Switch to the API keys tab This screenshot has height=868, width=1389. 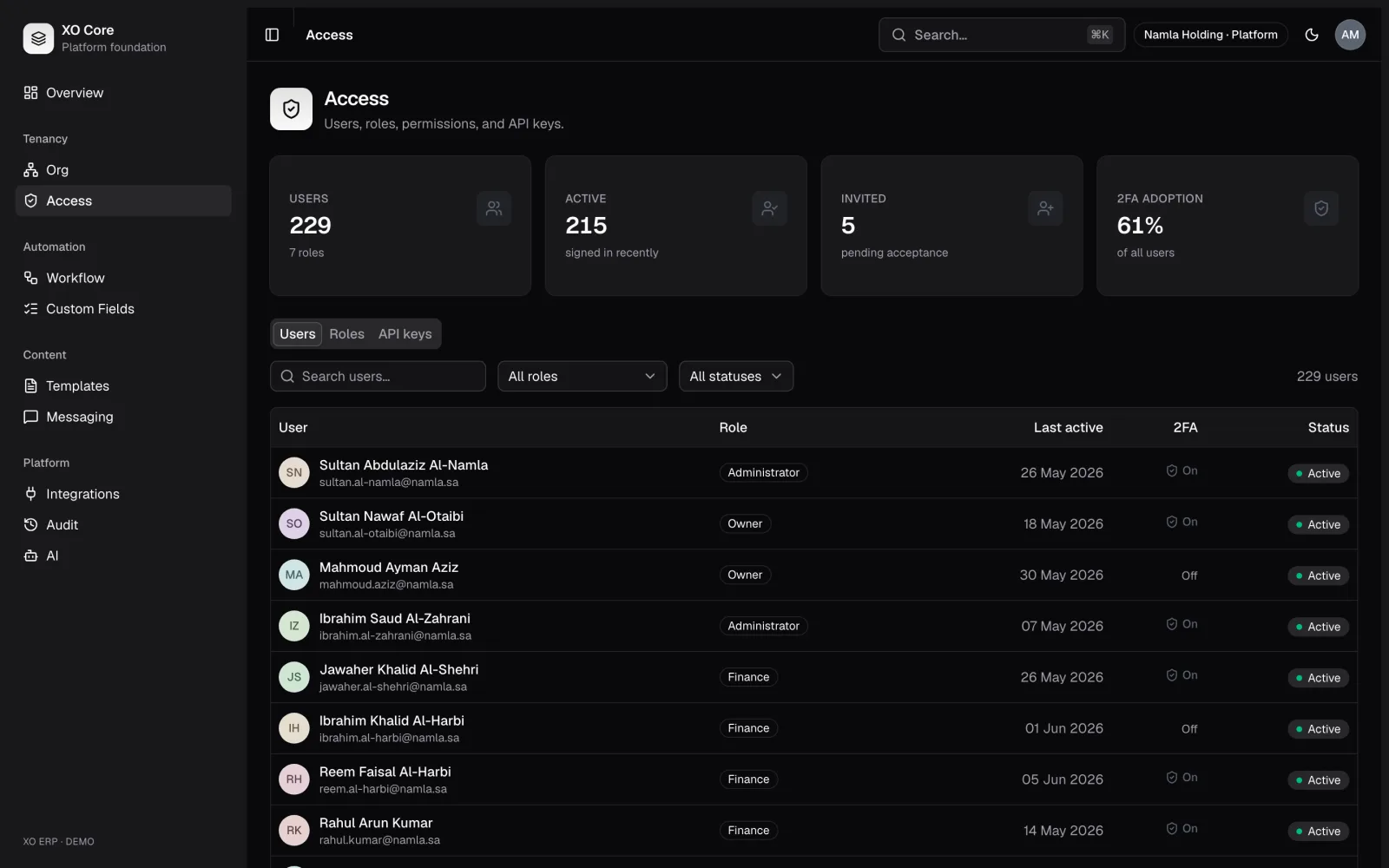(405, 334)
